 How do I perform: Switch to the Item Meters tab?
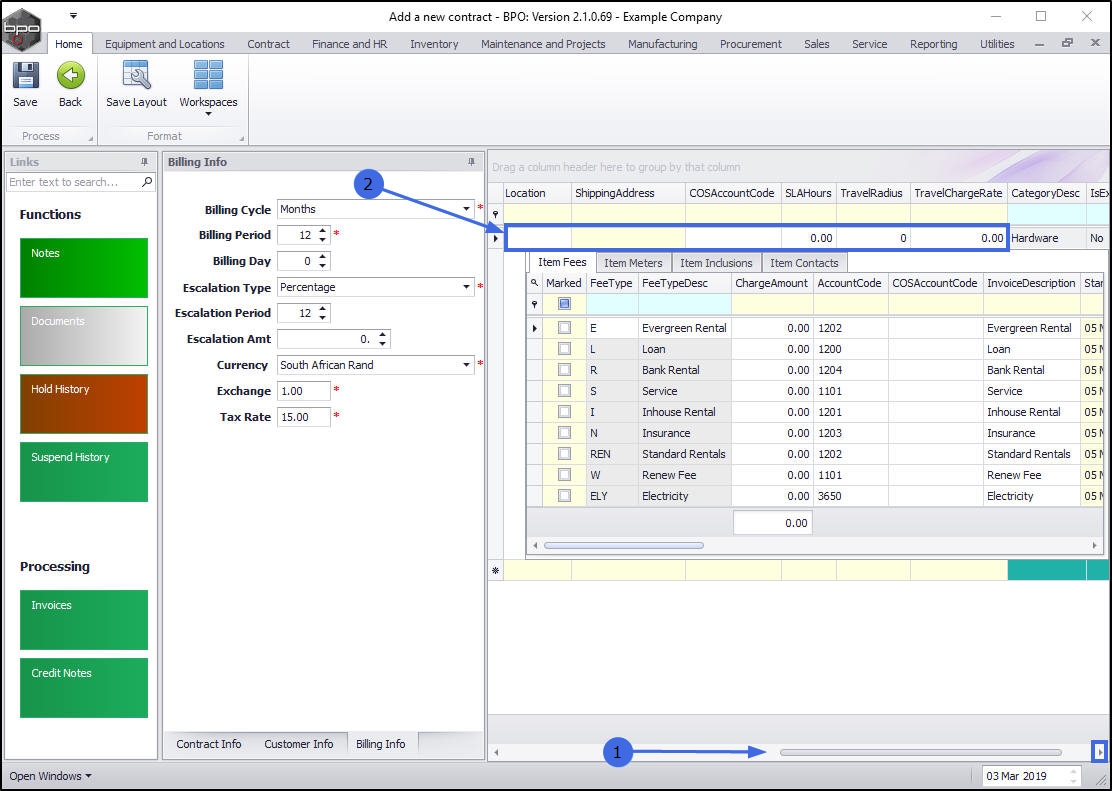click(633, 263)
